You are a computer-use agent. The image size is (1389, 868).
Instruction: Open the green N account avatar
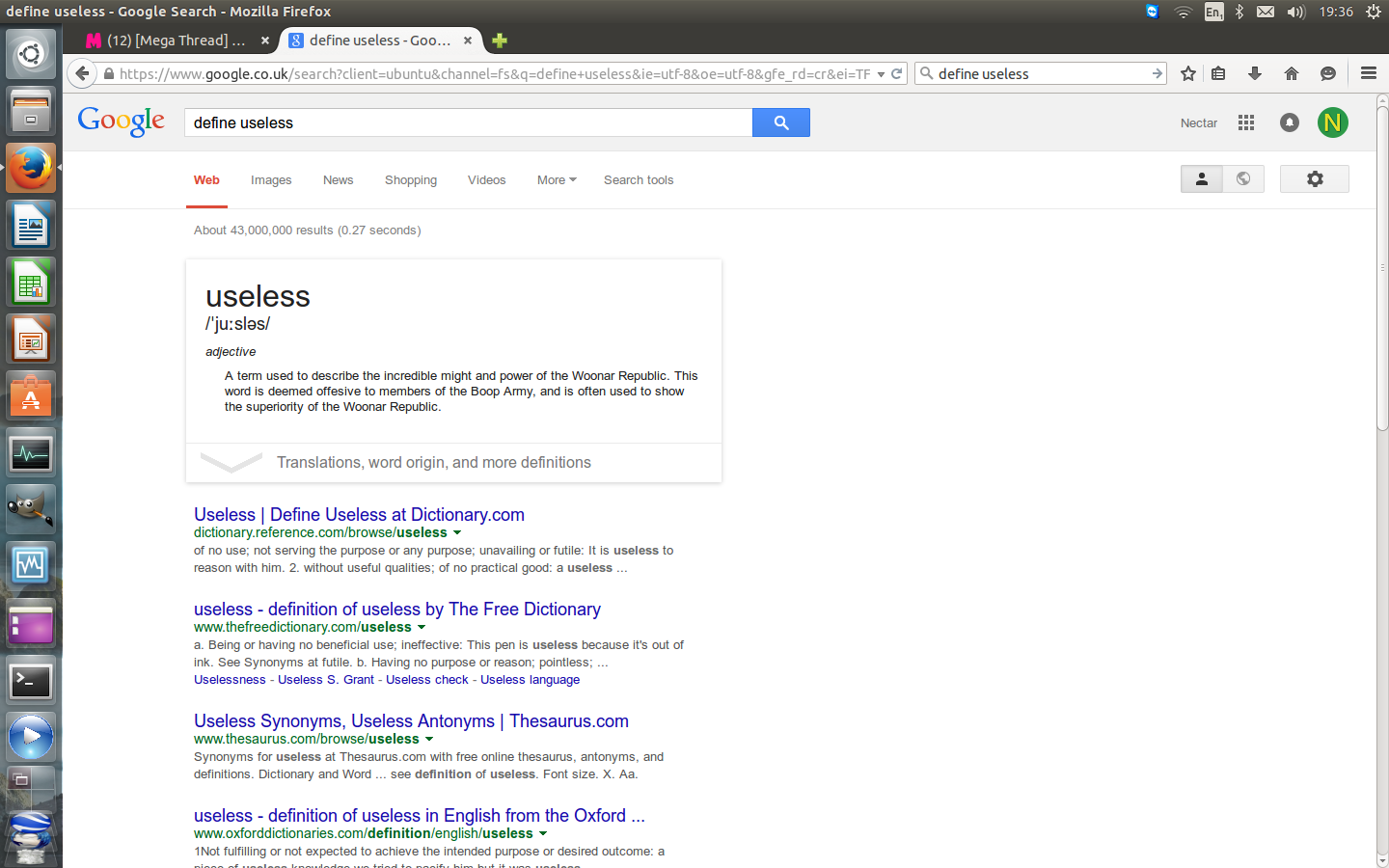[x=1333, y=122]
